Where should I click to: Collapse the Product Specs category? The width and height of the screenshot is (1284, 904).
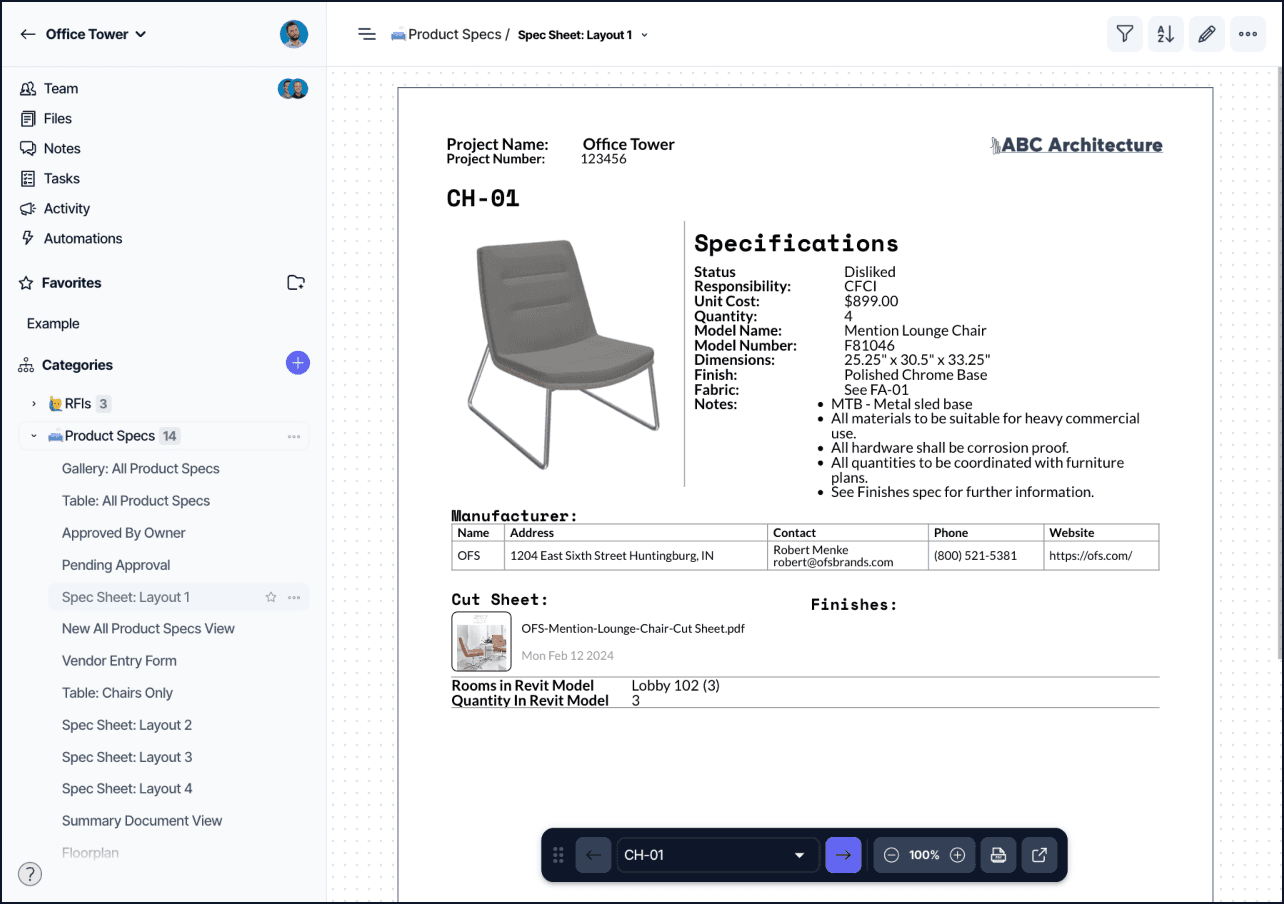34,436
